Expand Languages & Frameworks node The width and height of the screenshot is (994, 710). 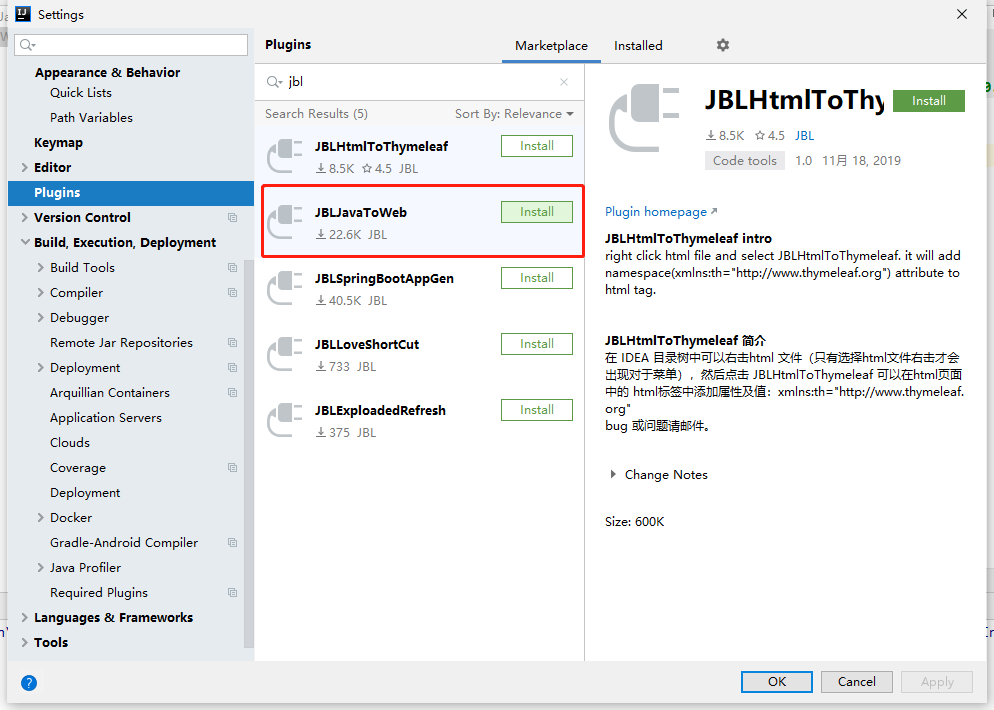[x=25, y=617]
